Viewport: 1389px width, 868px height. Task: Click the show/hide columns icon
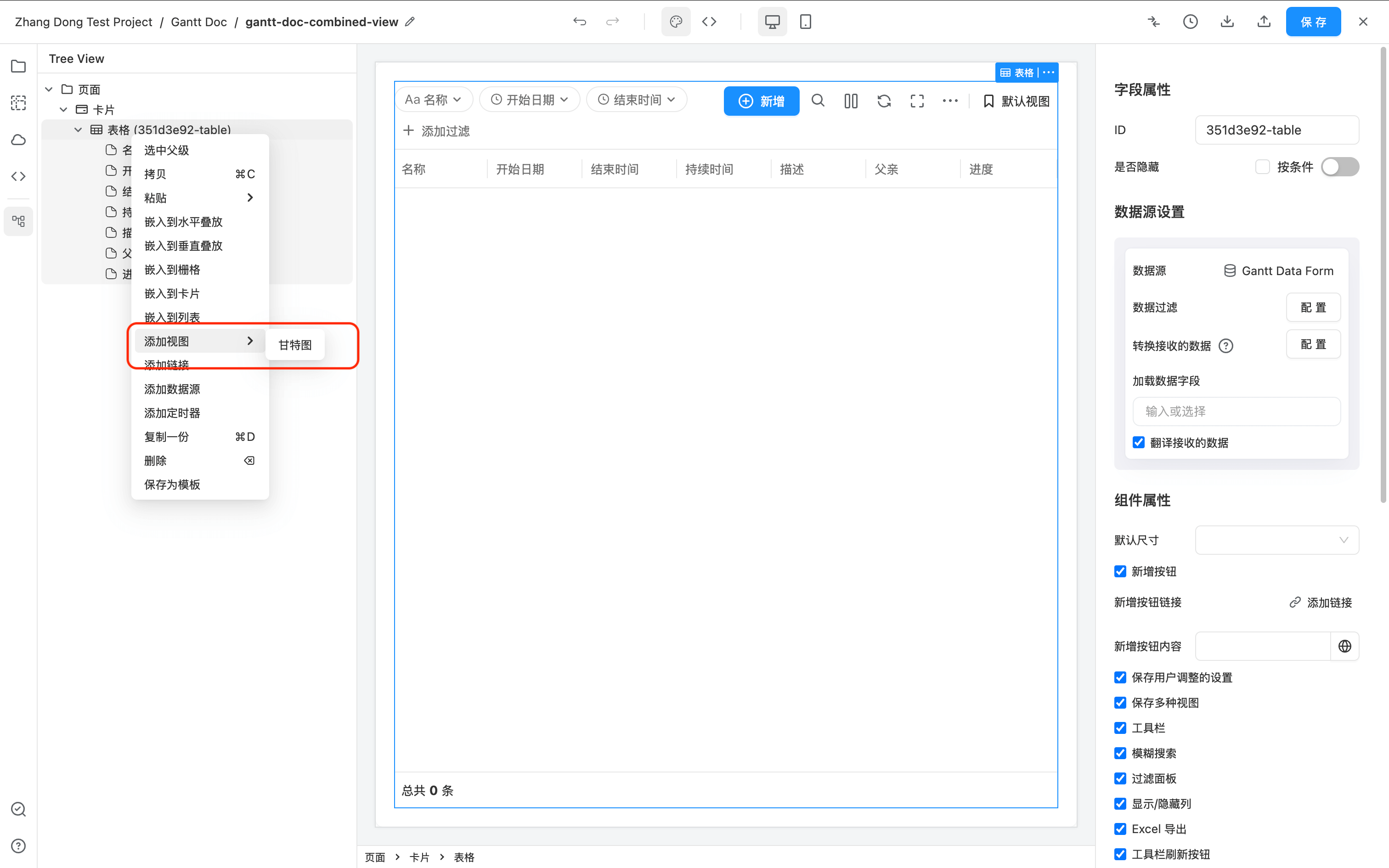coord(851,101)
